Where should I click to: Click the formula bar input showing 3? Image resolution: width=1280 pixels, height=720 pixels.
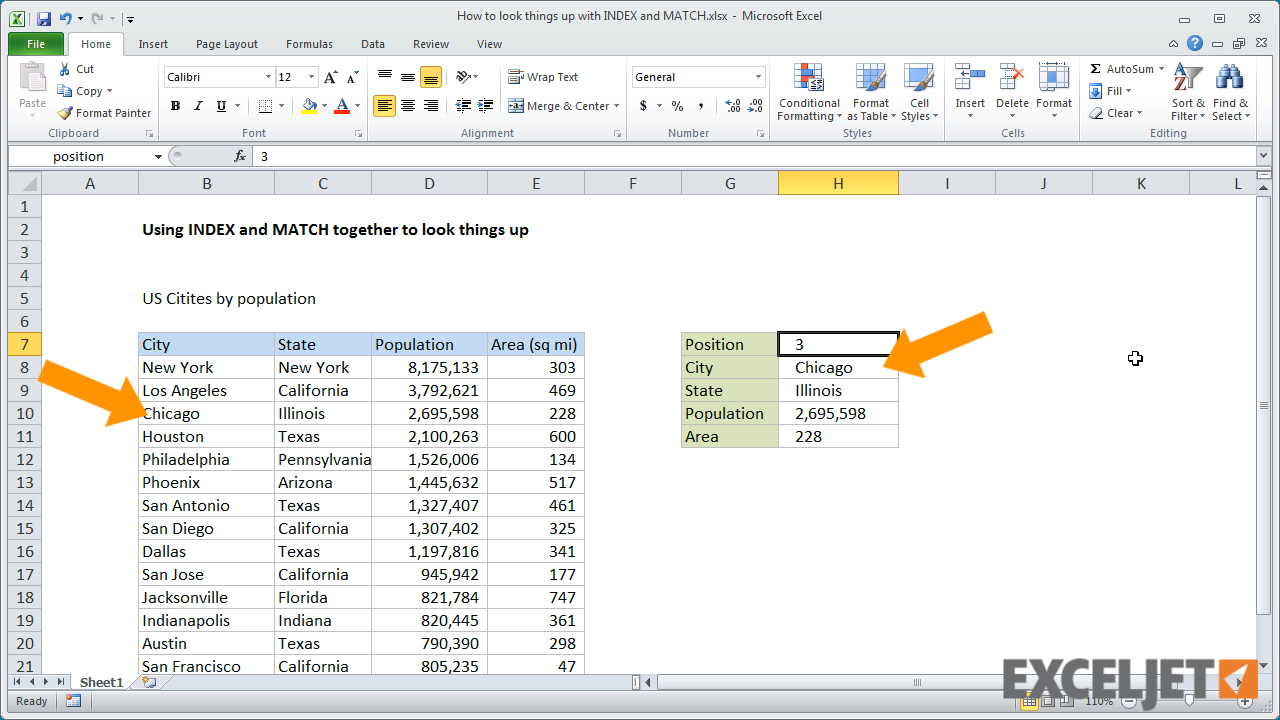point(753,156)
